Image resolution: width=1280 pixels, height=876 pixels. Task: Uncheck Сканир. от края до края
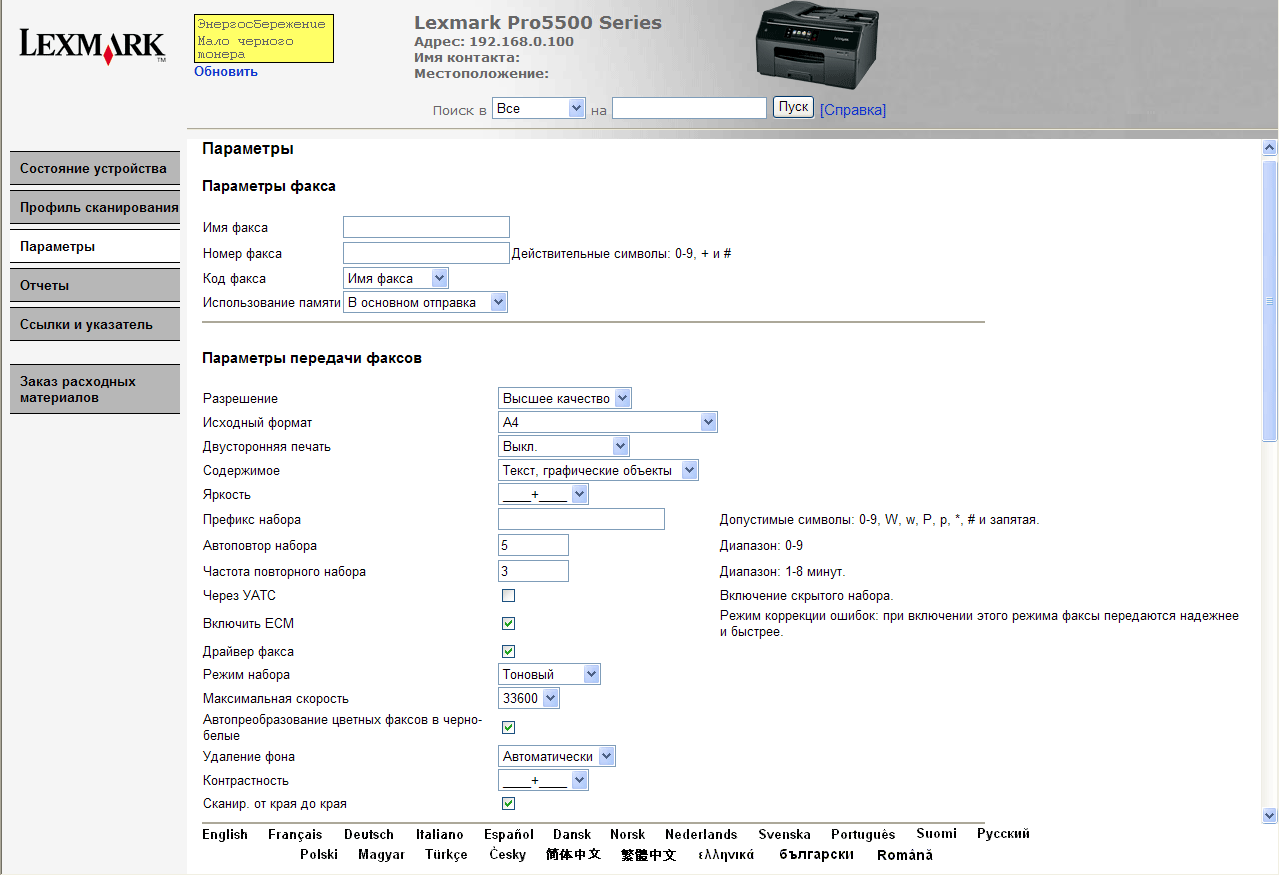pyautogui.click(x=508, y=804)
